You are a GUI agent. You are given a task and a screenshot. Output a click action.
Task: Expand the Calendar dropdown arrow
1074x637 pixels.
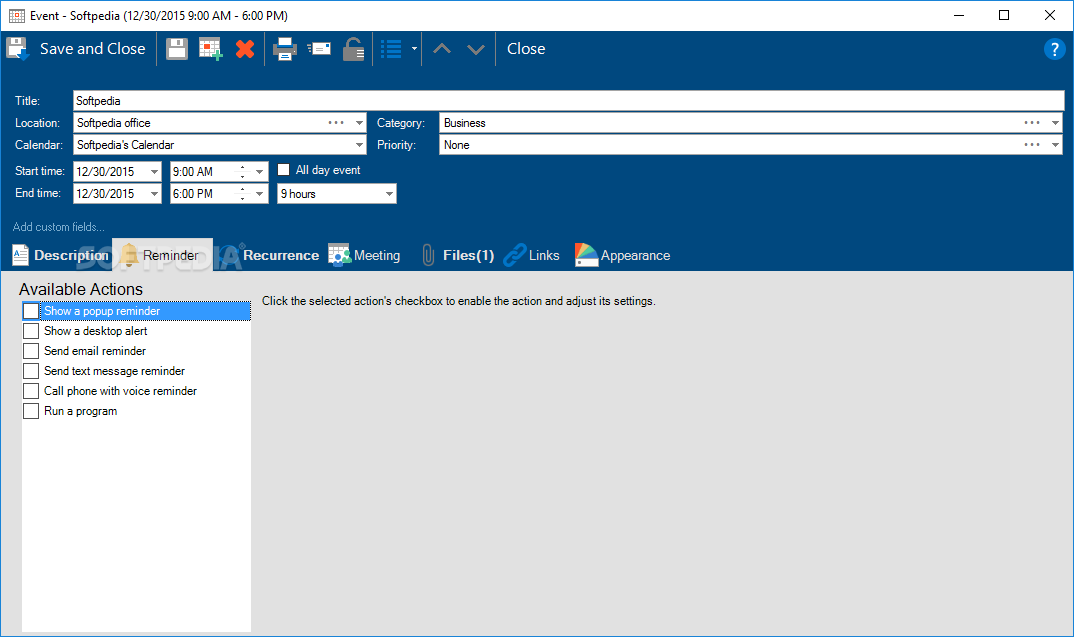click(359, 145)
